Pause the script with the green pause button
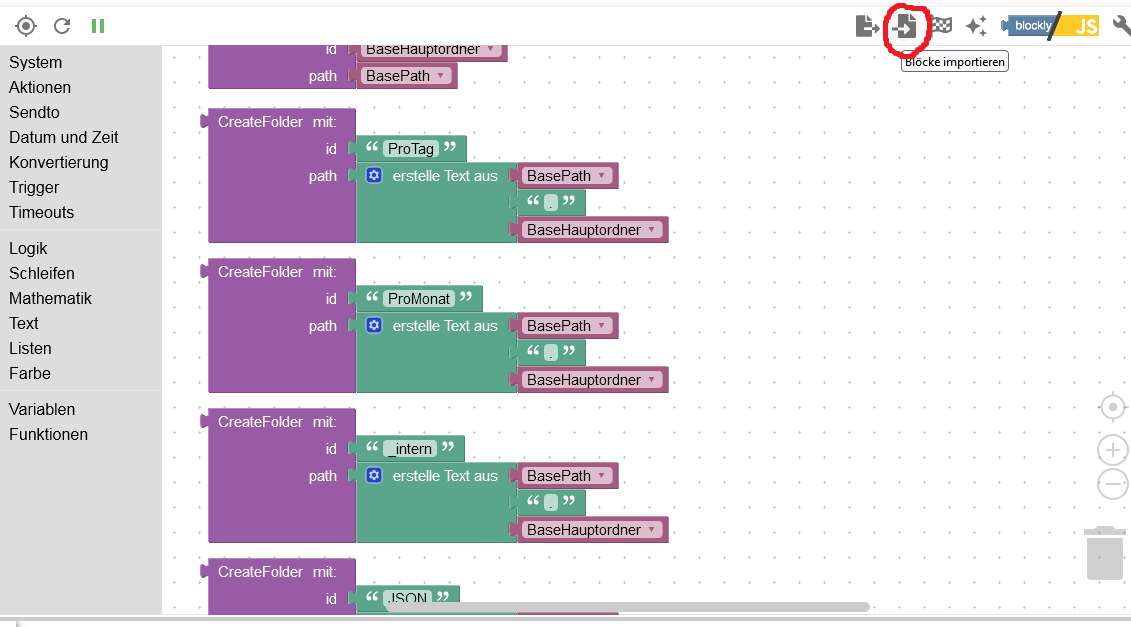The width and height of the screenshot is (1131, 627). [x=98, y=26]
